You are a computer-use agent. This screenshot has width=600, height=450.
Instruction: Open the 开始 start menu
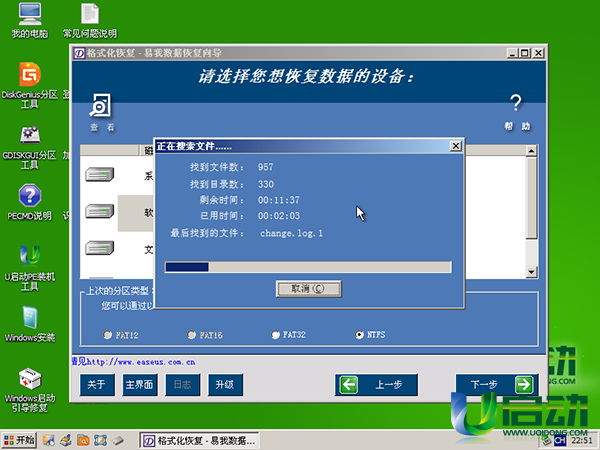pos(19,440)
